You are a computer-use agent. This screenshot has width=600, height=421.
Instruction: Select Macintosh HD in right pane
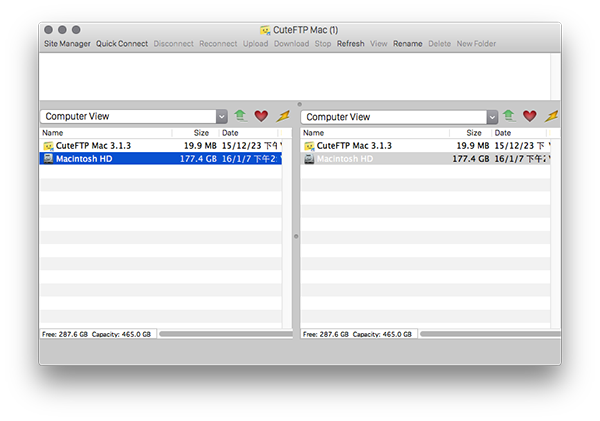426,159
